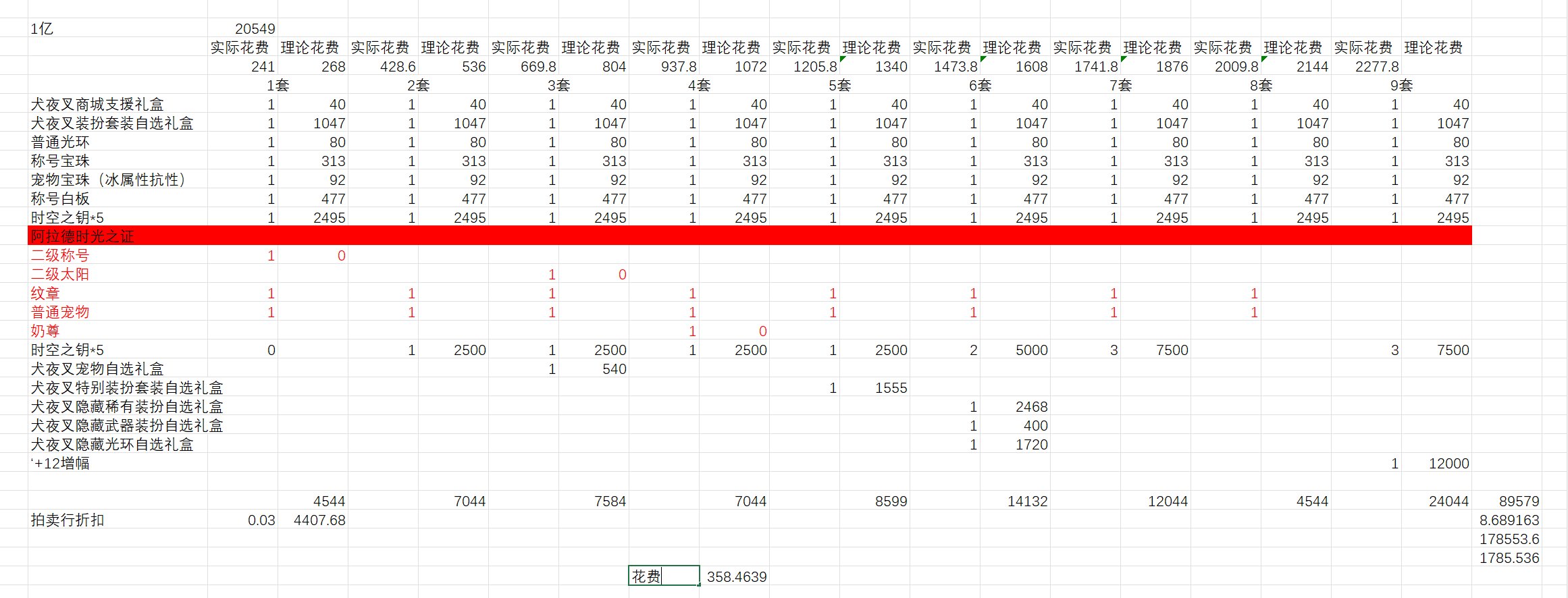Select the hidden weapon value 400

1016,426
